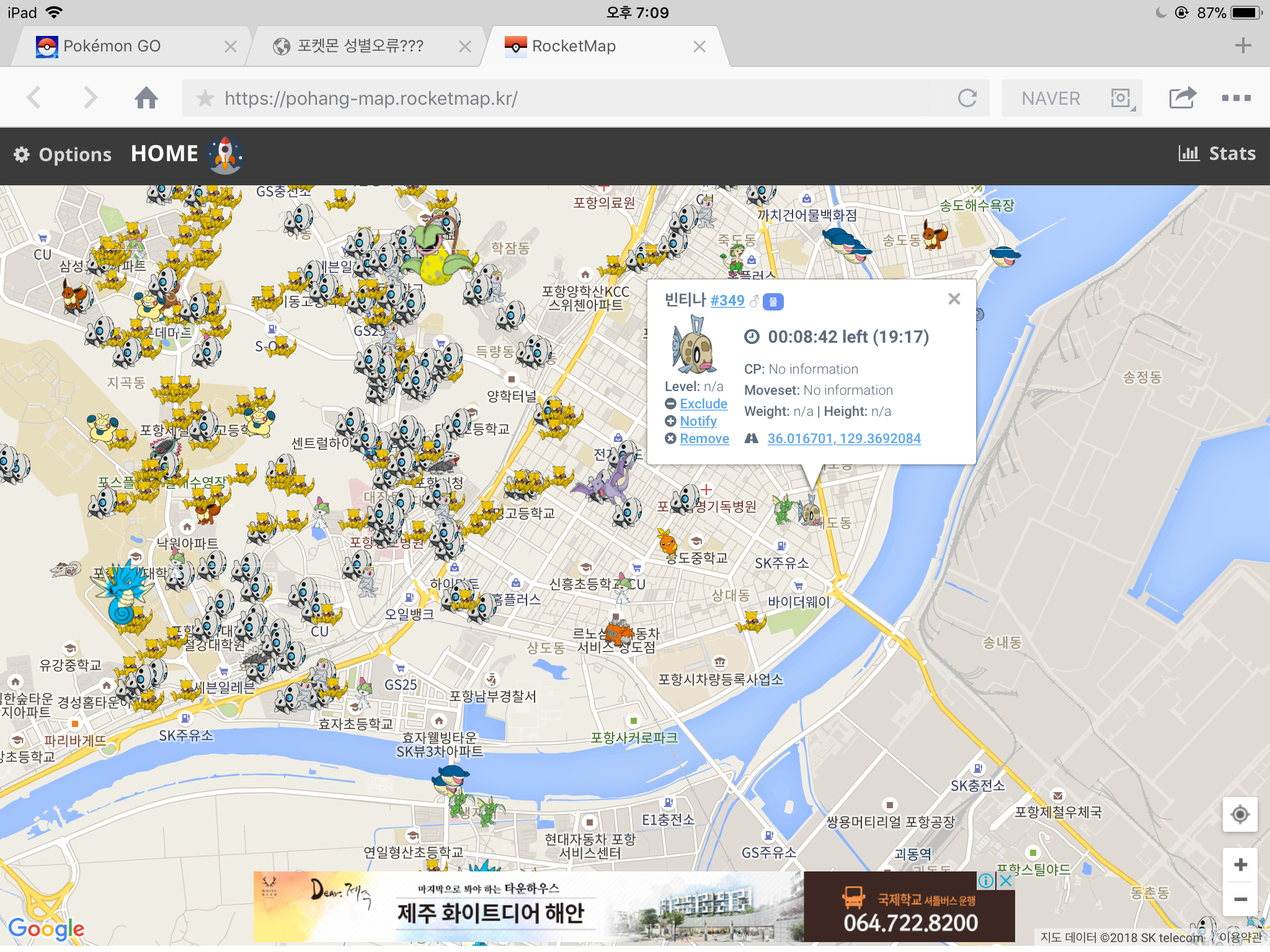Image resolution: width=1270 pixels, height=952 pixels.
Task: Bookmark page with the star icon
Action: tap(205, 98)
